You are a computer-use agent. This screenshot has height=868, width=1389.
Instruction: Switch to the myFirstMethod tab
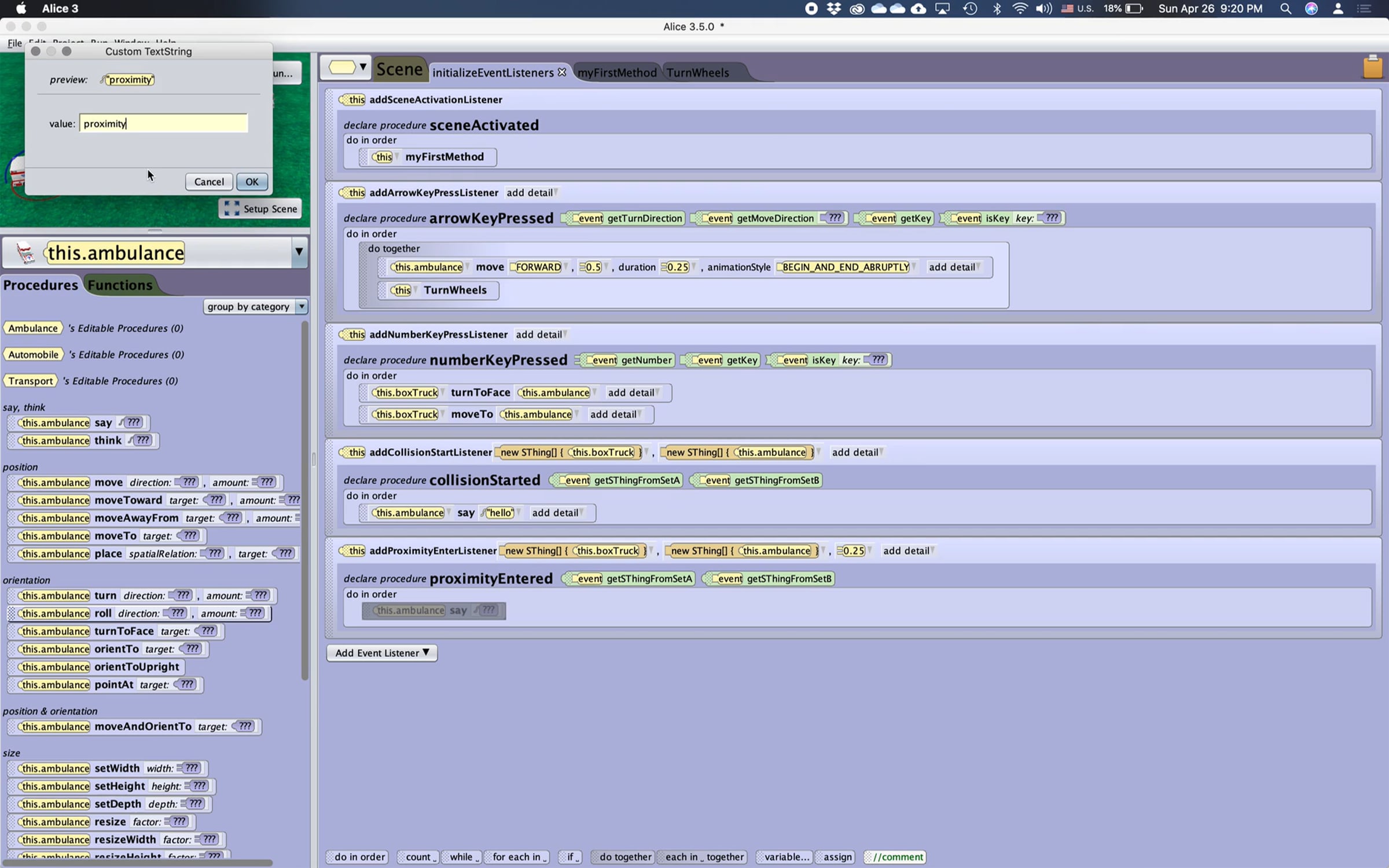click(617, 72)
